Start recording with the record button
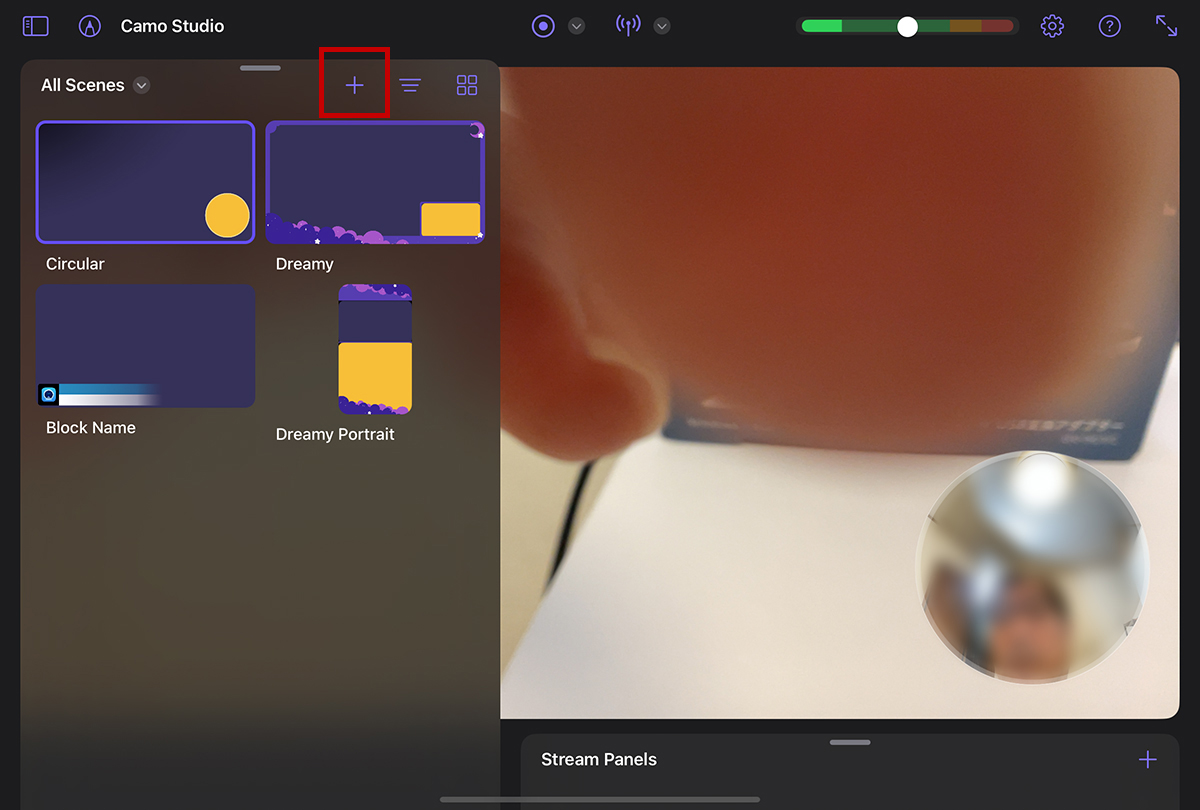Image resolution: width=1200 pixels, height=810 pixels. click(x=543, y=26)
